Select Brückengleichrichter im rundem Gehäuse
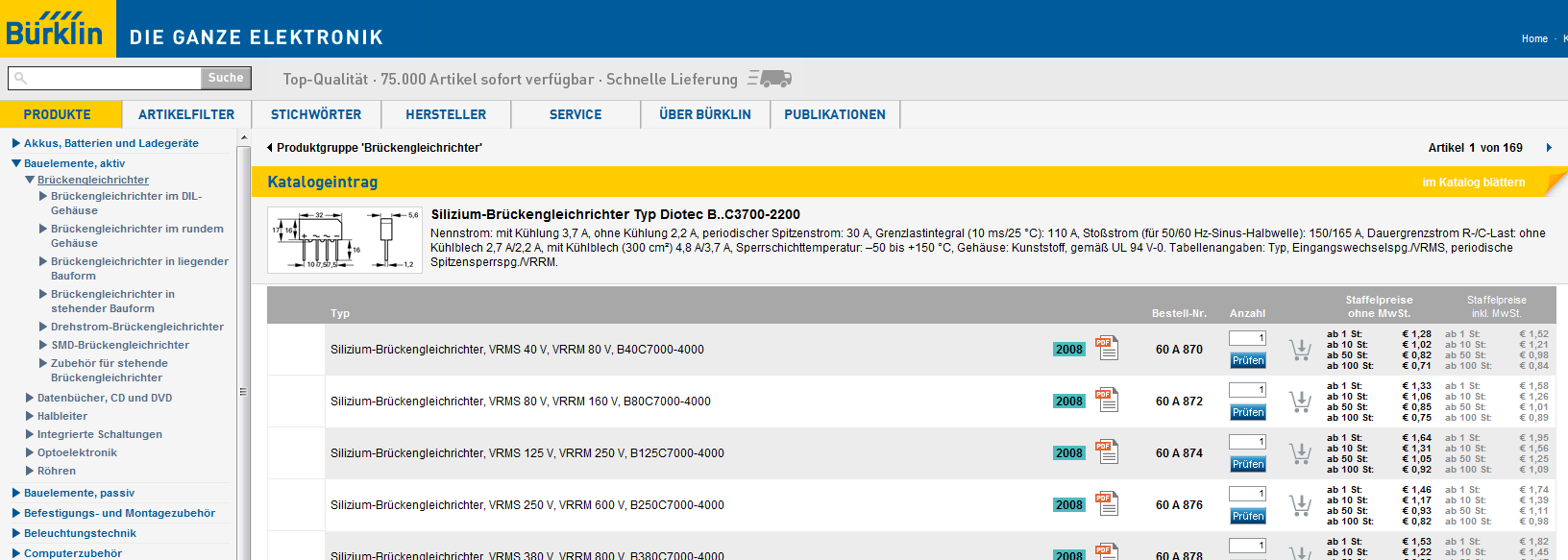Viewport: 1568px width, 560px height. click(137, 236)
